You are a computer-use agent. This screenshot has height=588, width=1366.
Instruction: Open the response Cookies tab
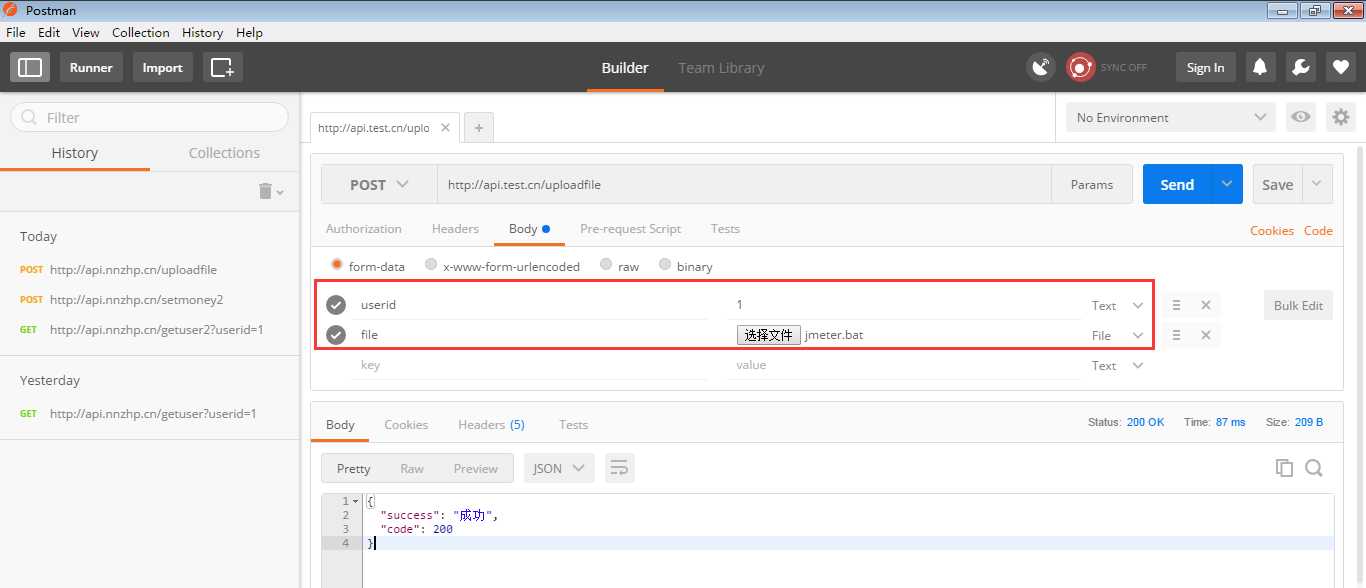click(x=406, y=424)
